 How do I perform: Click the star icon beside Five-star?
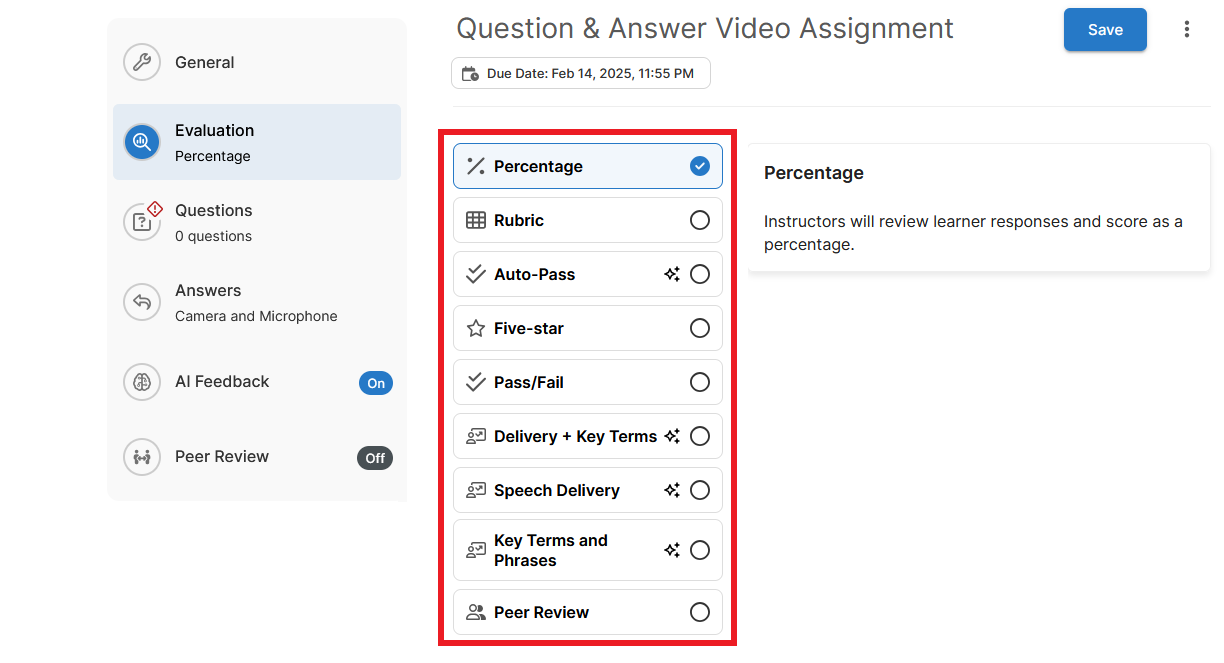click(476, 328)
